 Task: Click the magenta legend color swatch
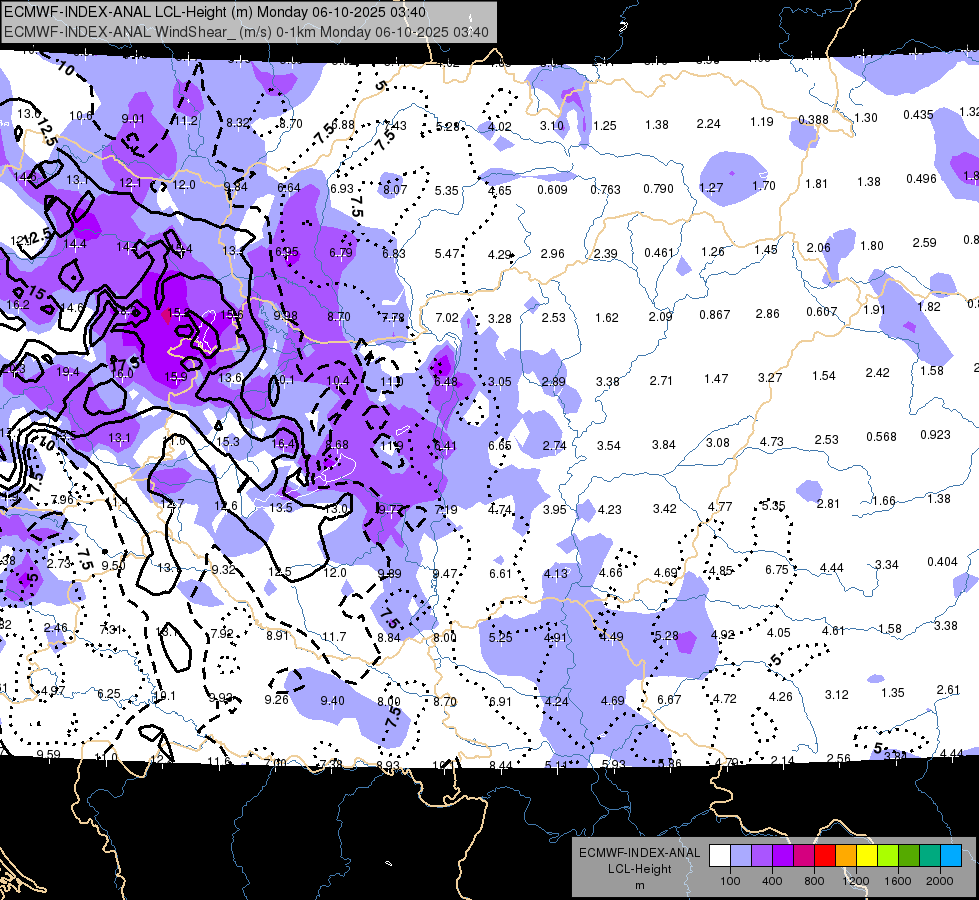(x=804, y=856)
